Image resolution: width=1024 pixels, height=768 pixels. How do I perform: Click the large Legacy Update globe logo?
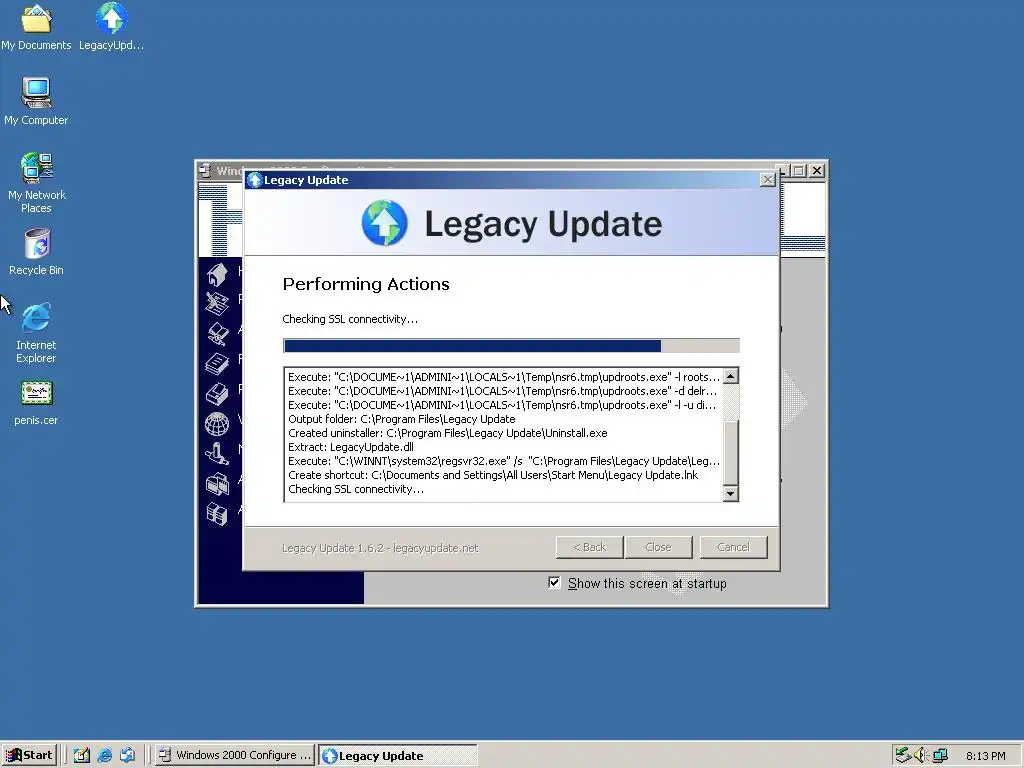click(x=385, y=223)
